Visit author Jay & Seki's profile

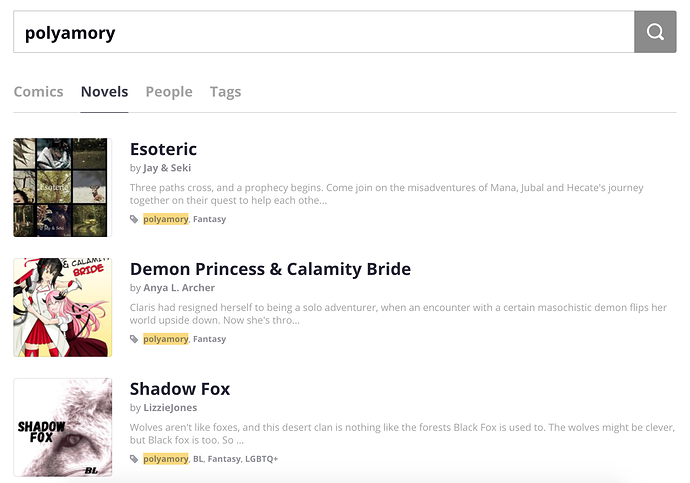point(167,168)
